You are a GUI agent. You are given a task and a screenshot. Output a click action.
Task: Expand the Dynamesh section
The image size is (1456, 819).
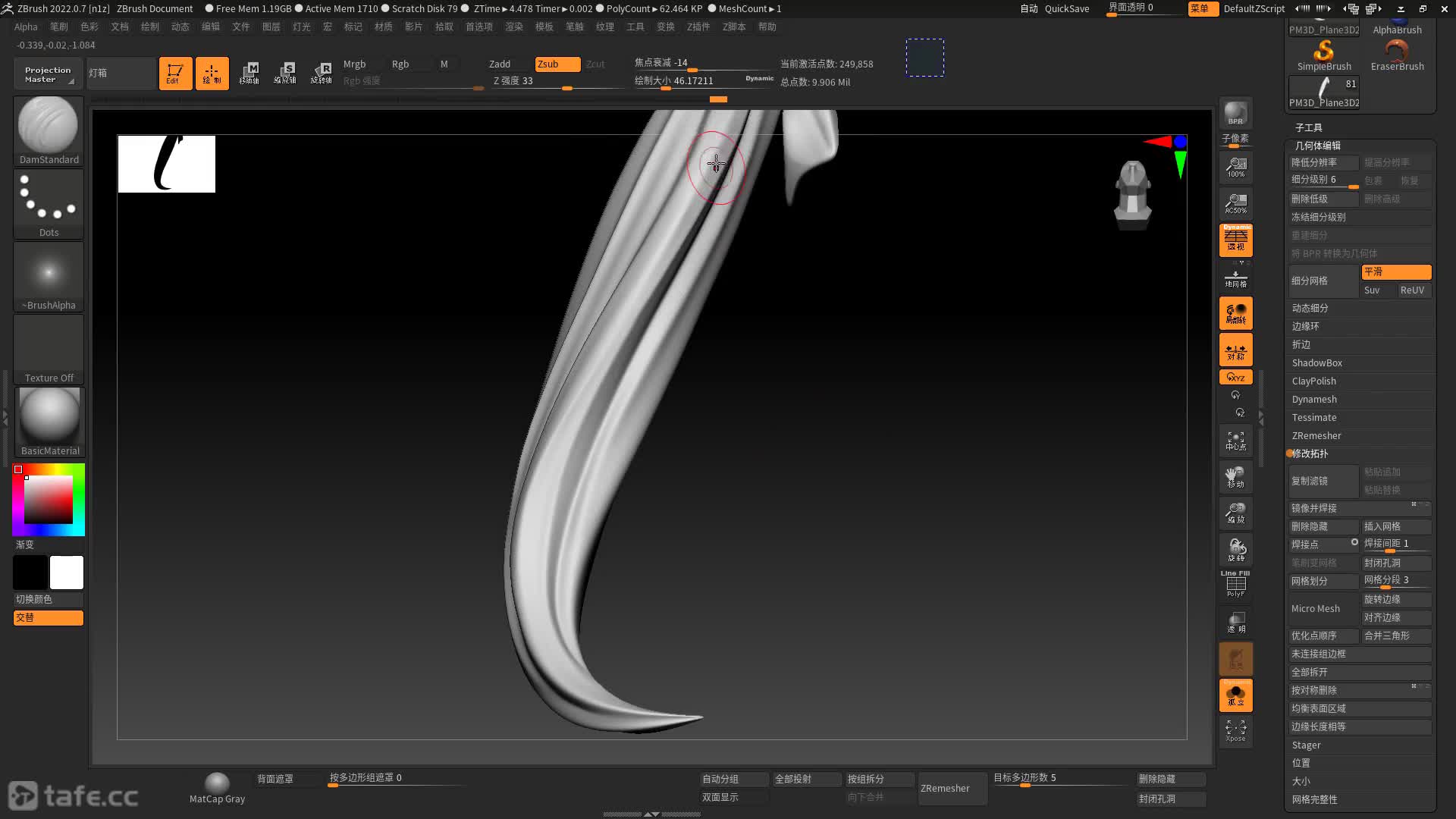1314,400
